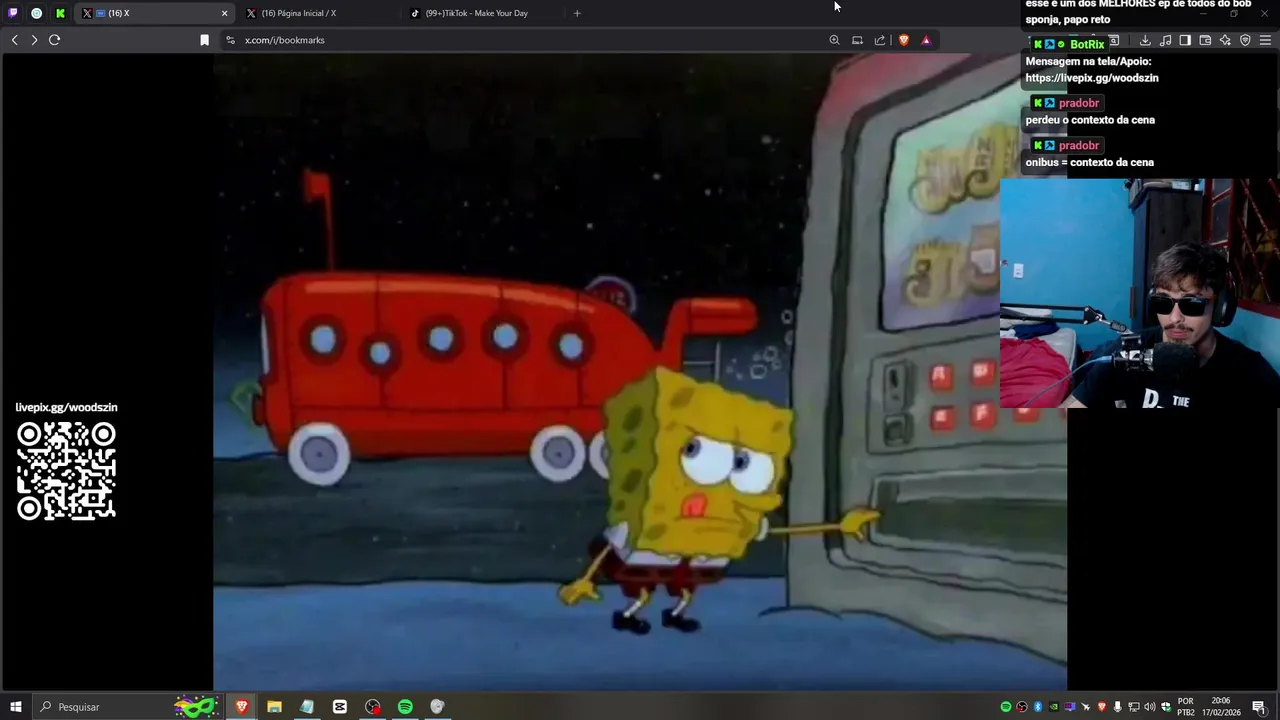Screen dimensions: 1280x720
Task: Switch to '(16) Página Inicial / X' tab
Action: [318, 13]
